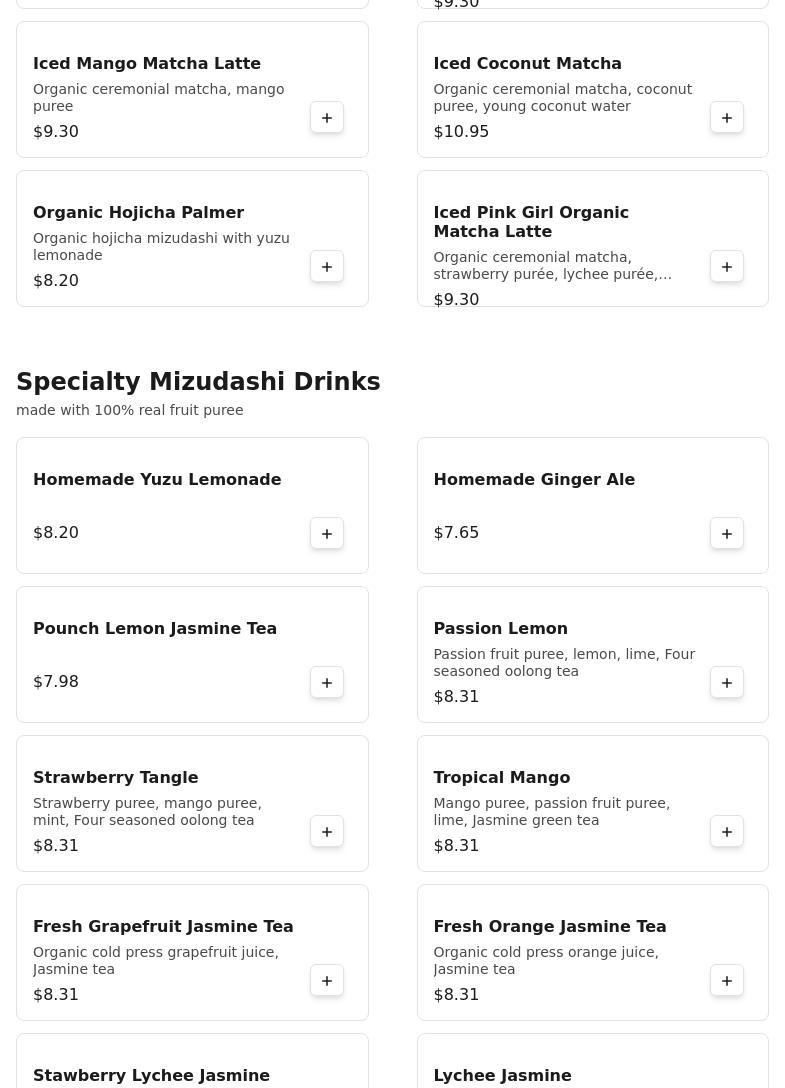Select the Strawberry Tangle ingredients description
This screenshot has width=785, height=1088.
pos(147,812)
